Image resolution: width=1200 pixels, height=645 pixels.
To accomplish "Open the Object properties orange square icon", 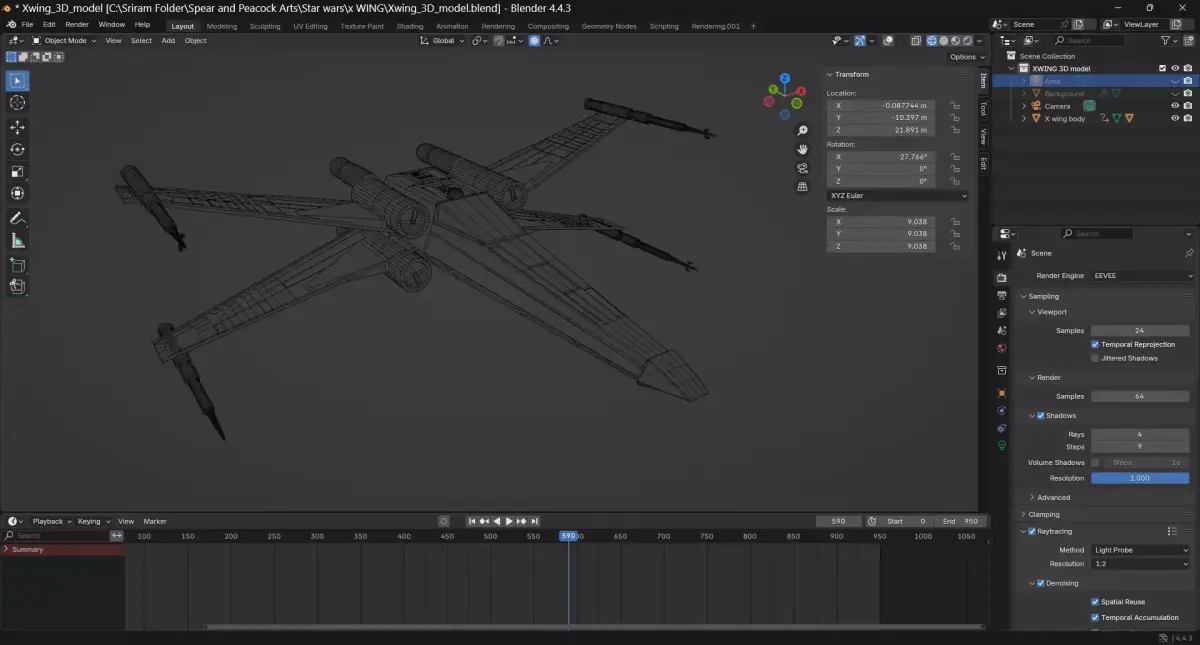I will click(1002, 393).
